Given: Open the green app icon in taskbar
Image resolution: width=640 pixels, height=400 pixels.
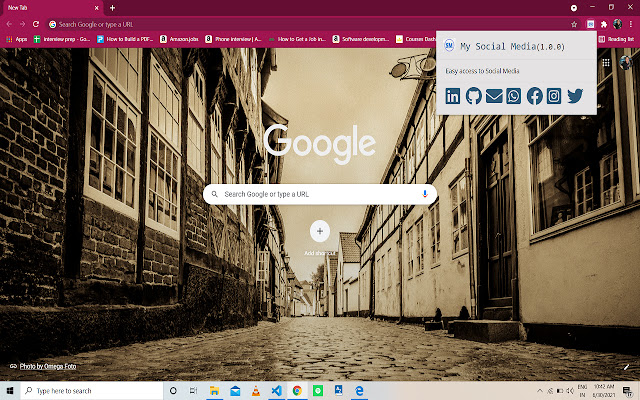Looking at the screenshot, I should click(318, 391).
